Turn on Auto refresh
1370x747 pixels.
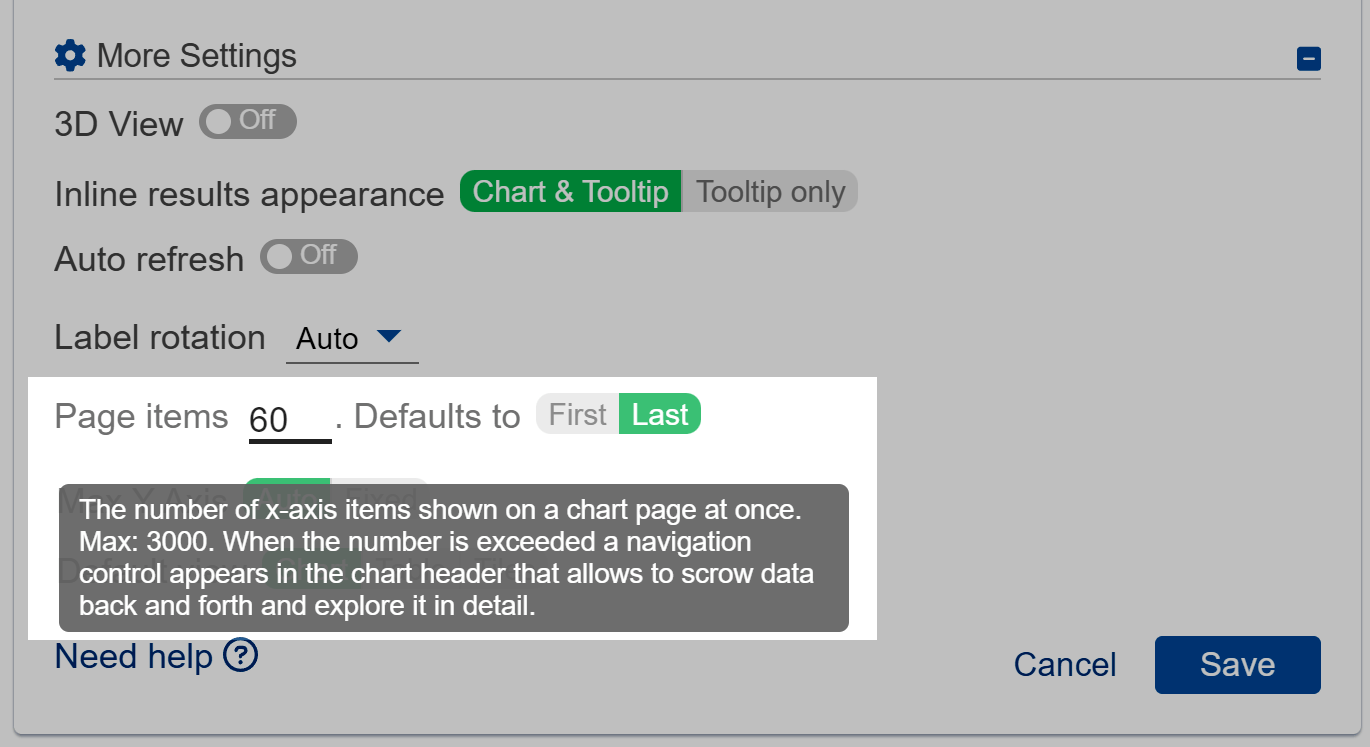(x=308, y=257)
